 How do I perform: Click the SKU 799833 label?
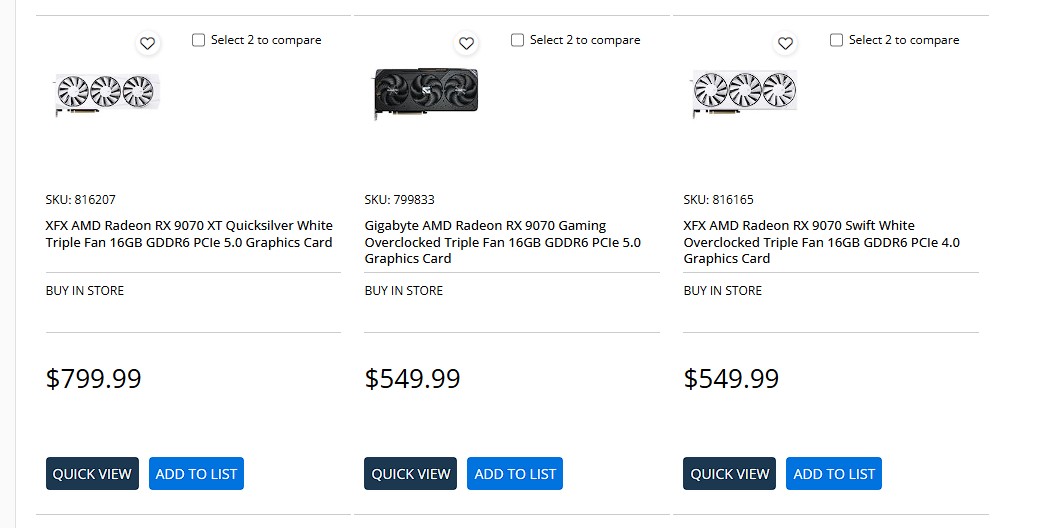pos(399,199)
